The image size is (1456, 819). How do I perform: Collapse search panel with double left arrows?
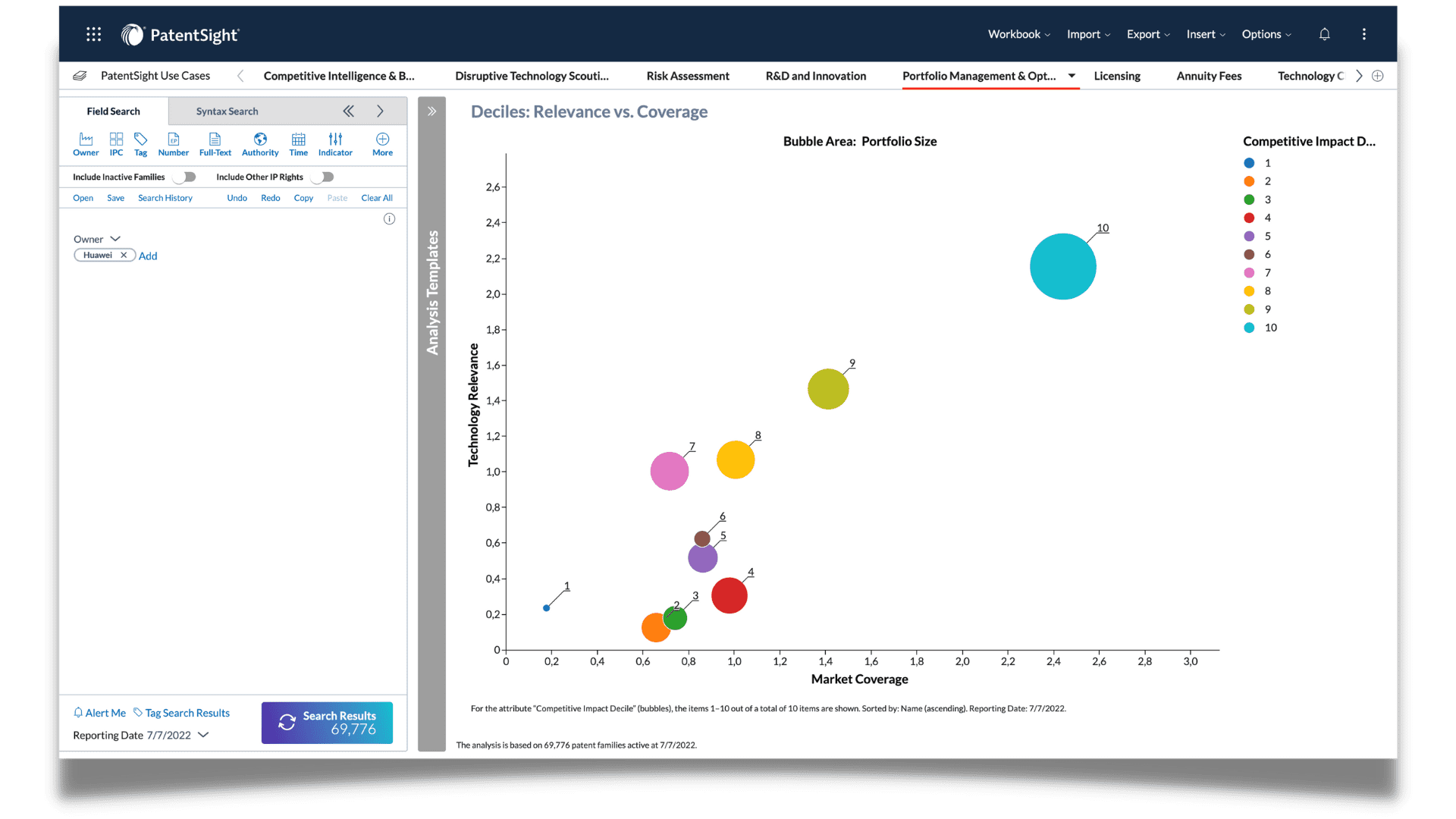pyautogui.click(x=348, y=111)
